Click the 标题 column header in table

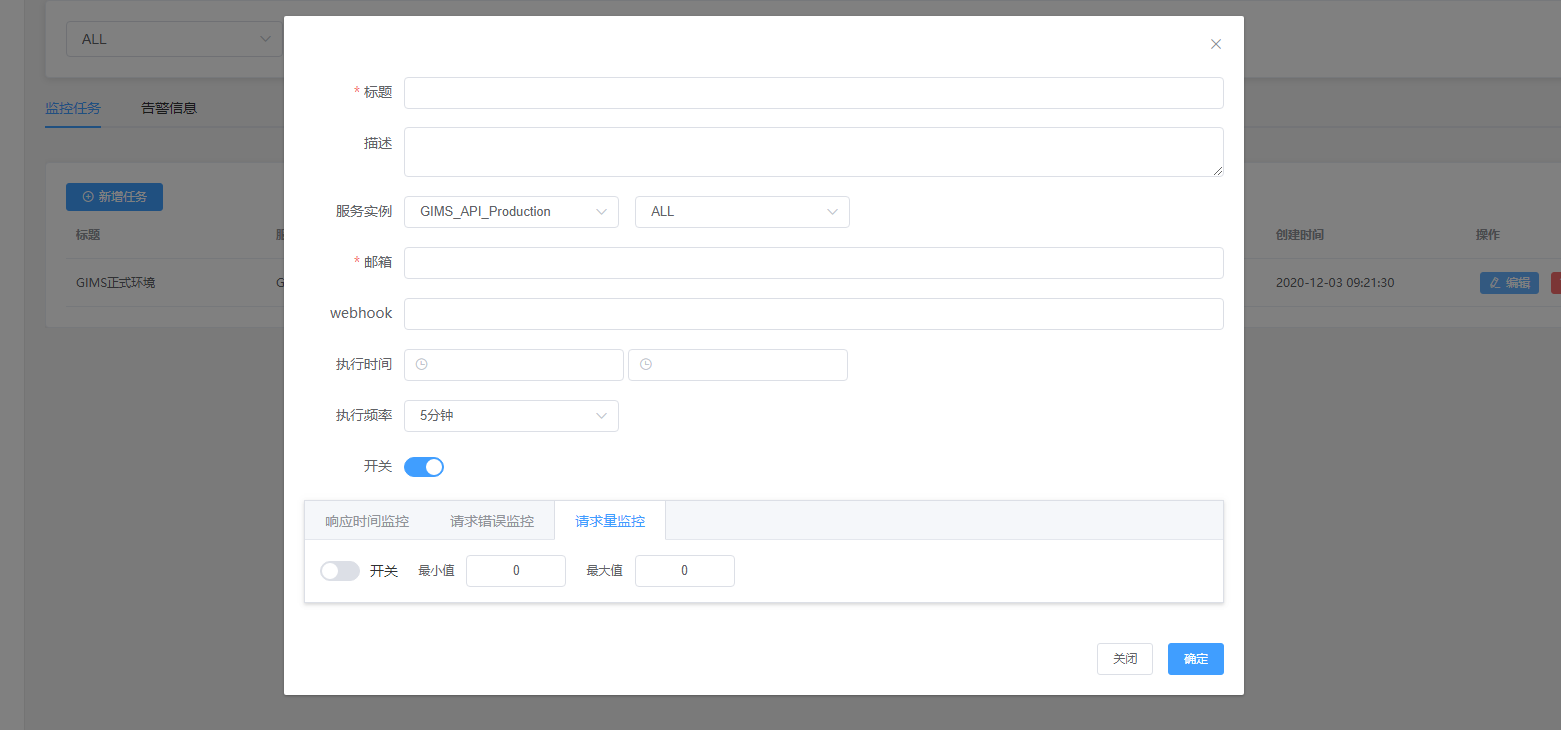pyautogui.click(x=88, y=235)
